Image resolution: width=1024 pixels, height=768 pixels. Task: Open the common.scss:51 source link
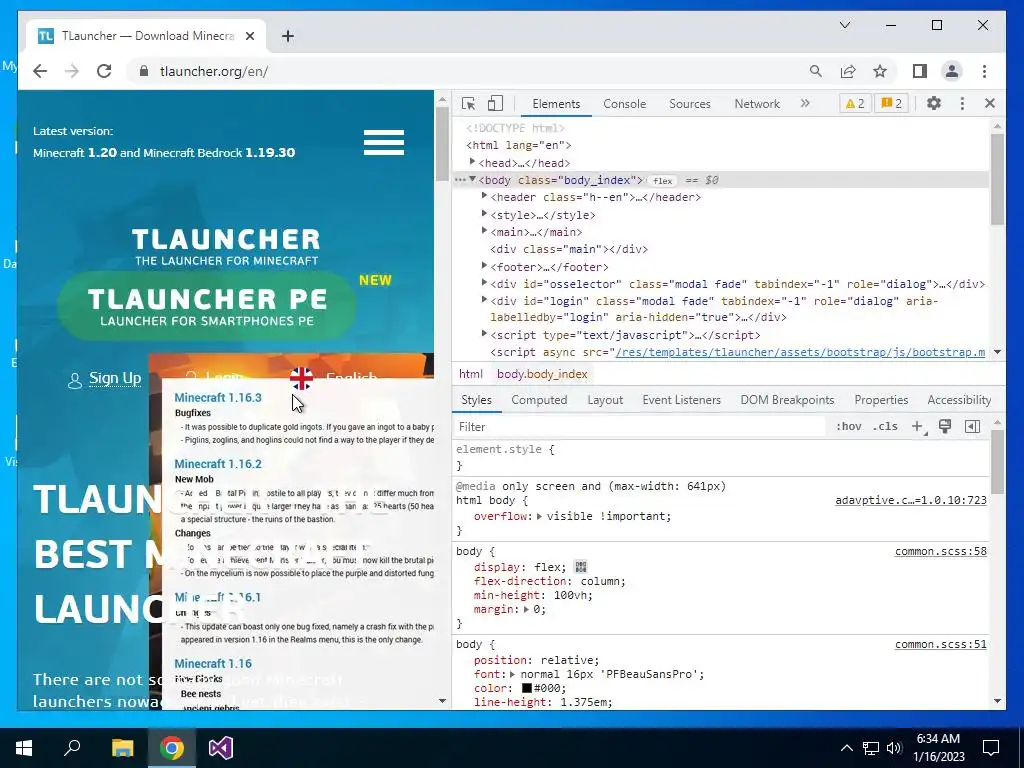(940, 644)
